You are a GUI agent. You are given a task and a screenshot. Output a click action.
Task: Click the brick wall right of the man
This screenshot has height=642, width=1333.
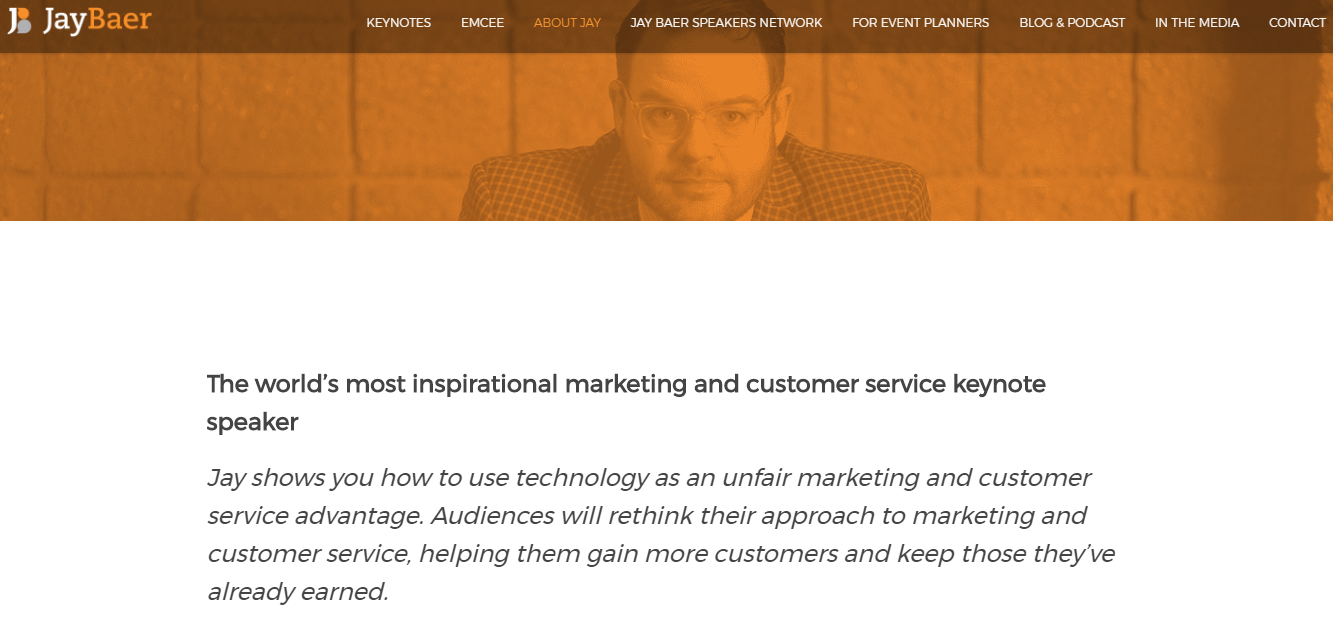(x=1080, y=130)
